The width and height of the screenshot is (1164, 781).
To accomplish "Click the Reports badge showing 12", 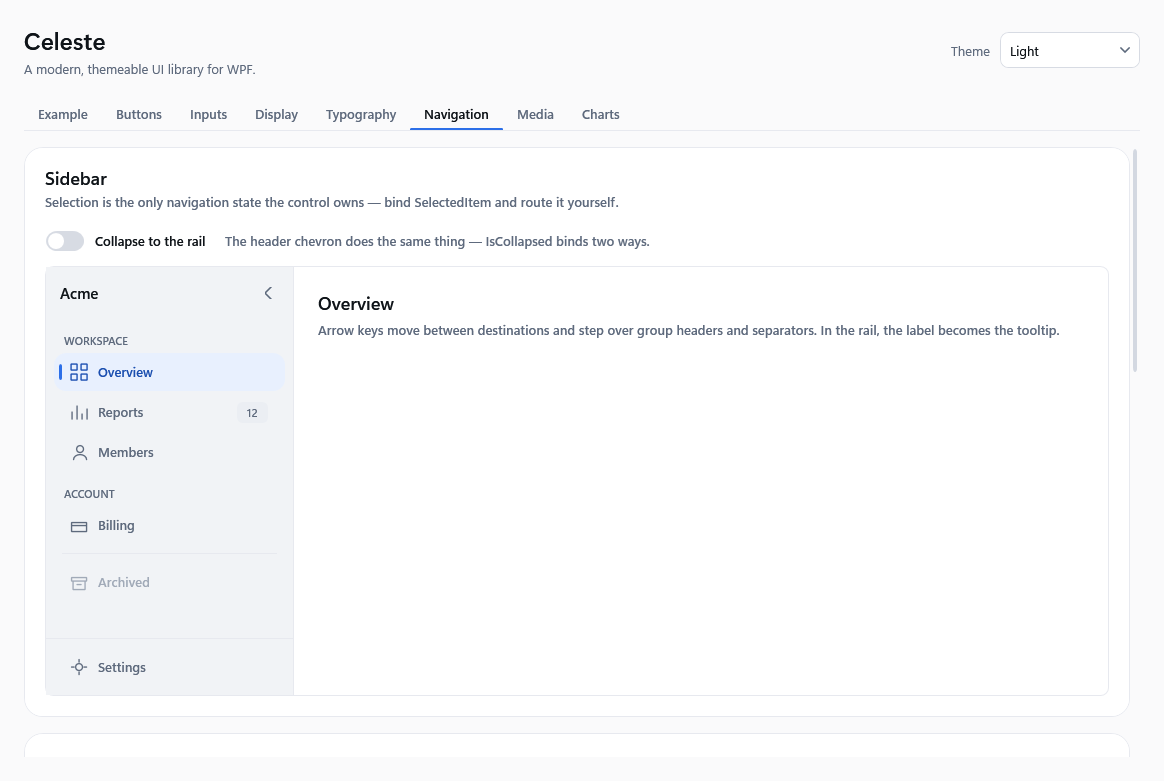I will 252,413.
